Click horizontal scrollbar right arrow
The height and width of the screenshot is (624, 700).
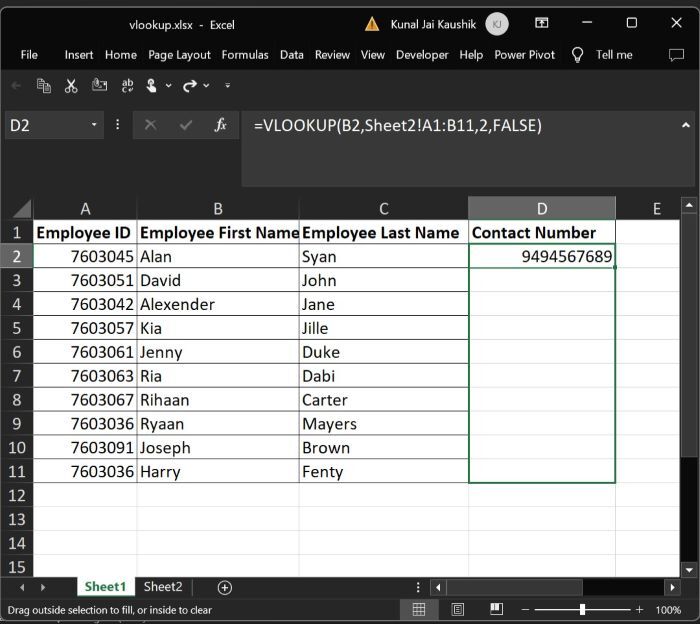672,587
